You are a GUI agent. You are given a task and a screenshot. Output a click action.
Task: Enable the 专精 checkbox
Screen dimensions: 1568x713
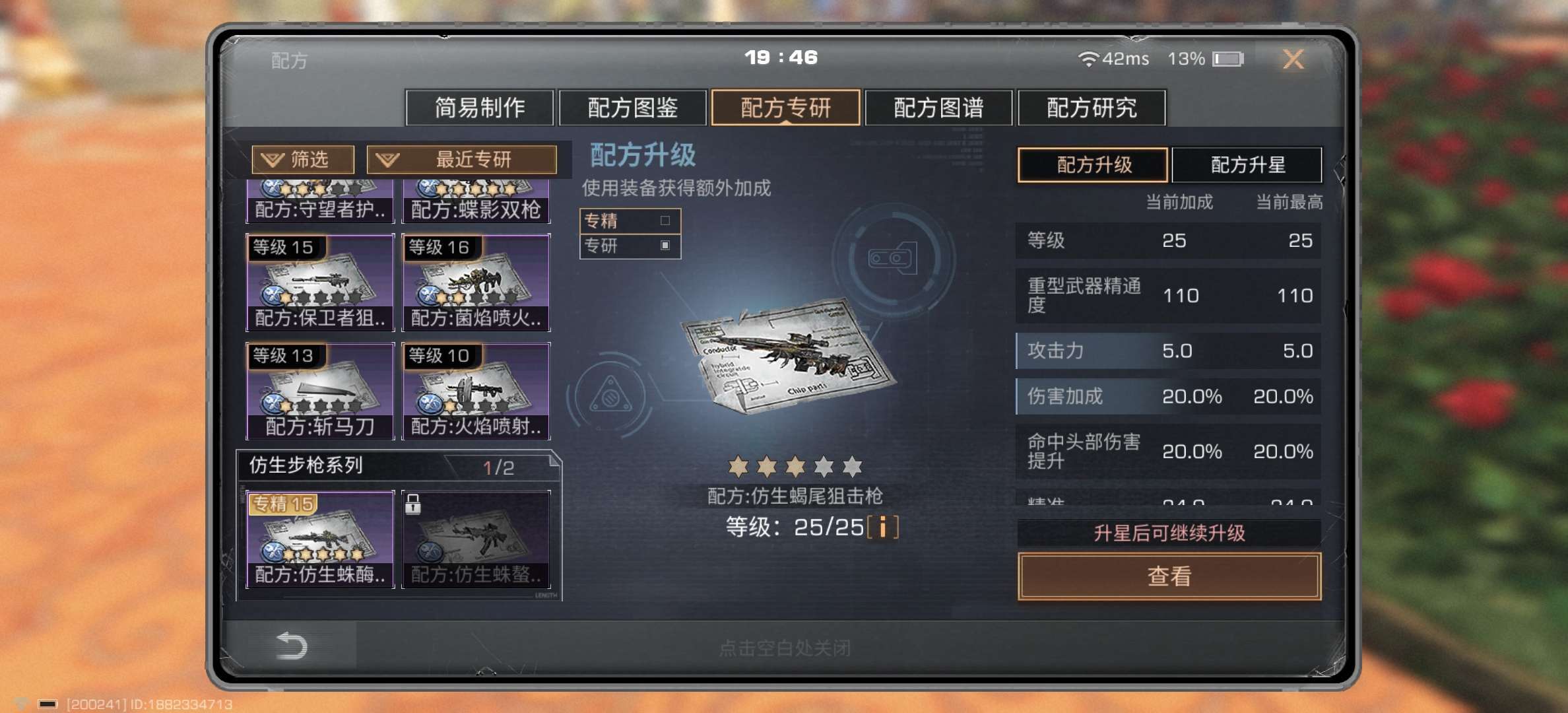[665, 221]
